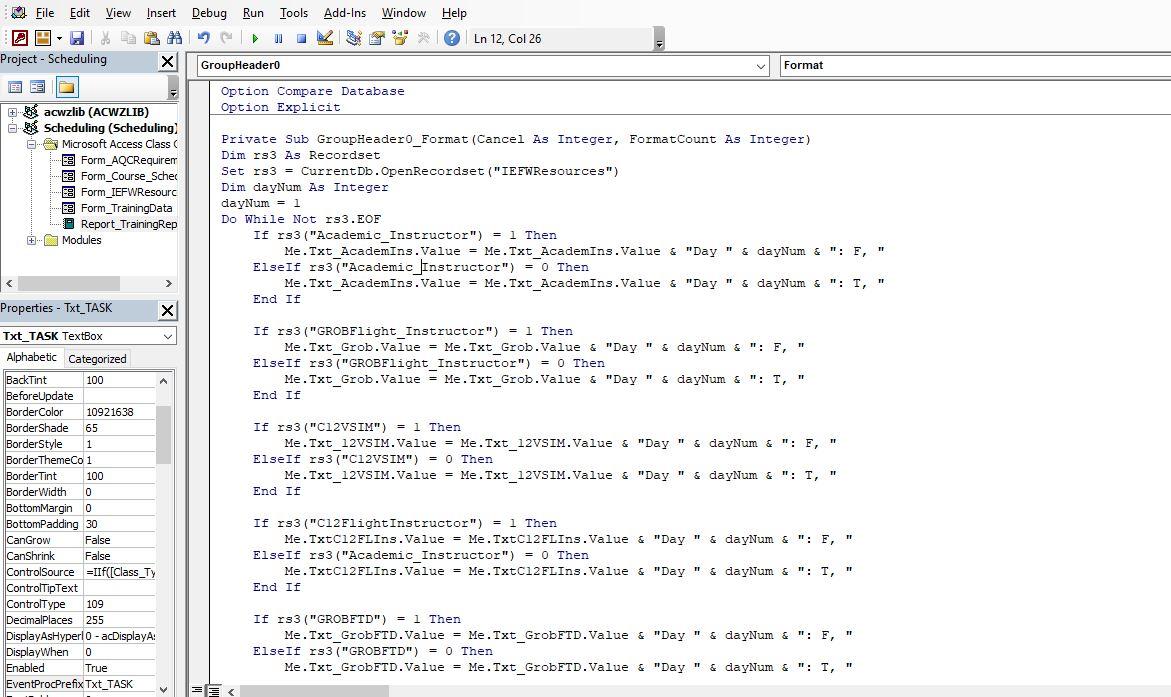Reset the running code with the stop icon
This screenshot has width=1171, height=697.
pyautogui.click(x=302, y=37)
